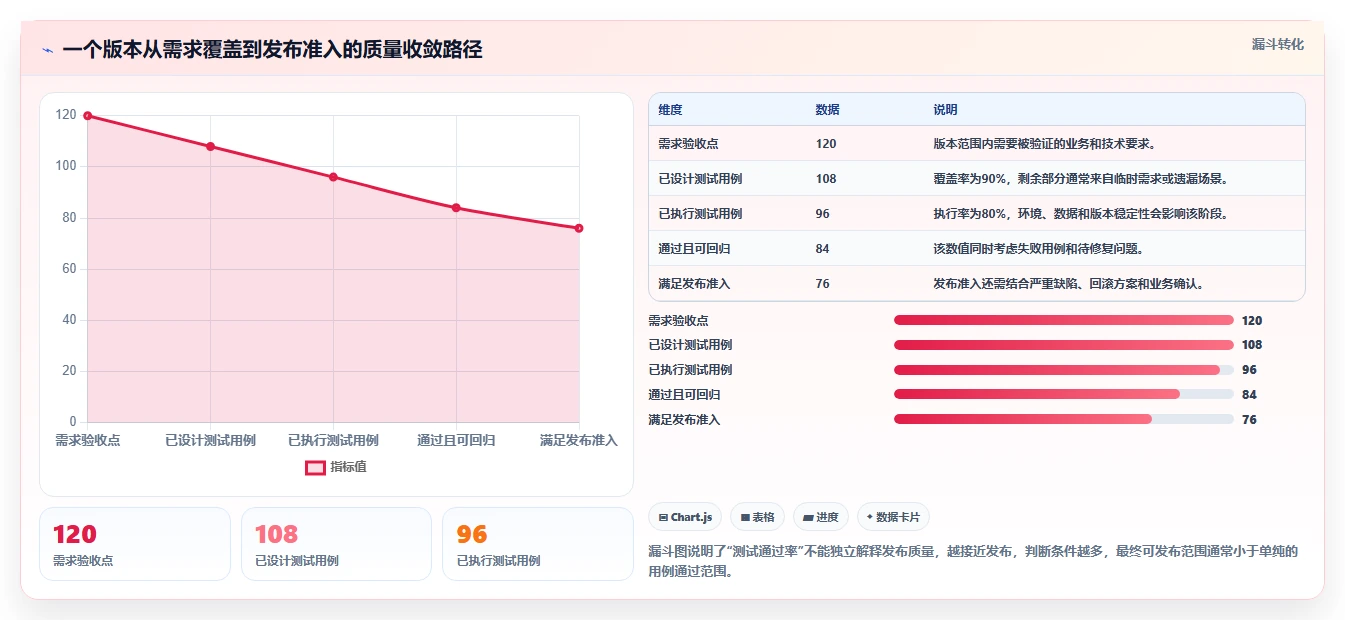Click the 0 y-axis tick label
Screen dimensions: 1345x620
click(73, 422)
